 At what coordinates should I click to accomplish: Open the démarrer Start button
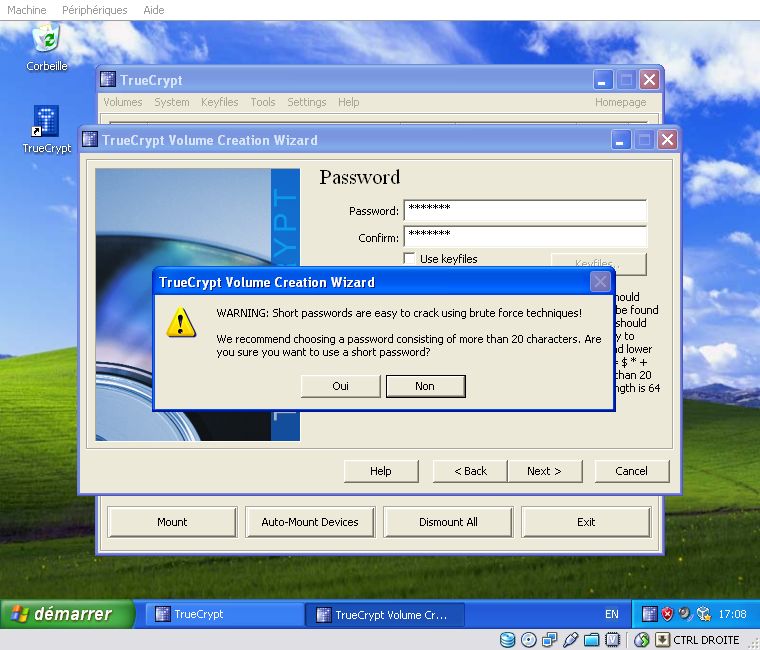click(66, 614)
